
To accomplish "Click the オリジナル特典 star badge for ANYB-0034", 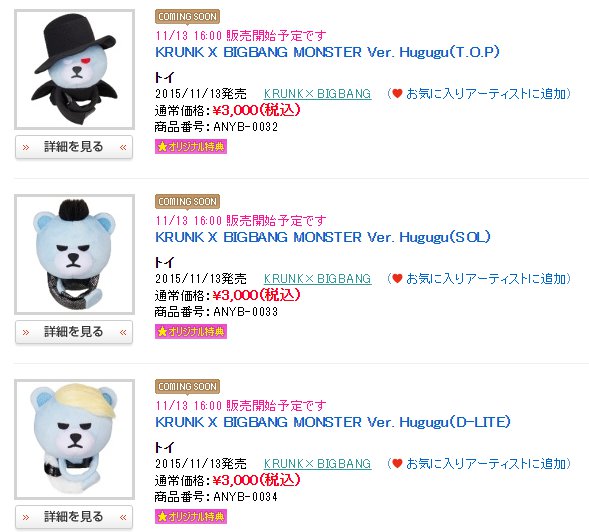I will (x=191, y=516).
